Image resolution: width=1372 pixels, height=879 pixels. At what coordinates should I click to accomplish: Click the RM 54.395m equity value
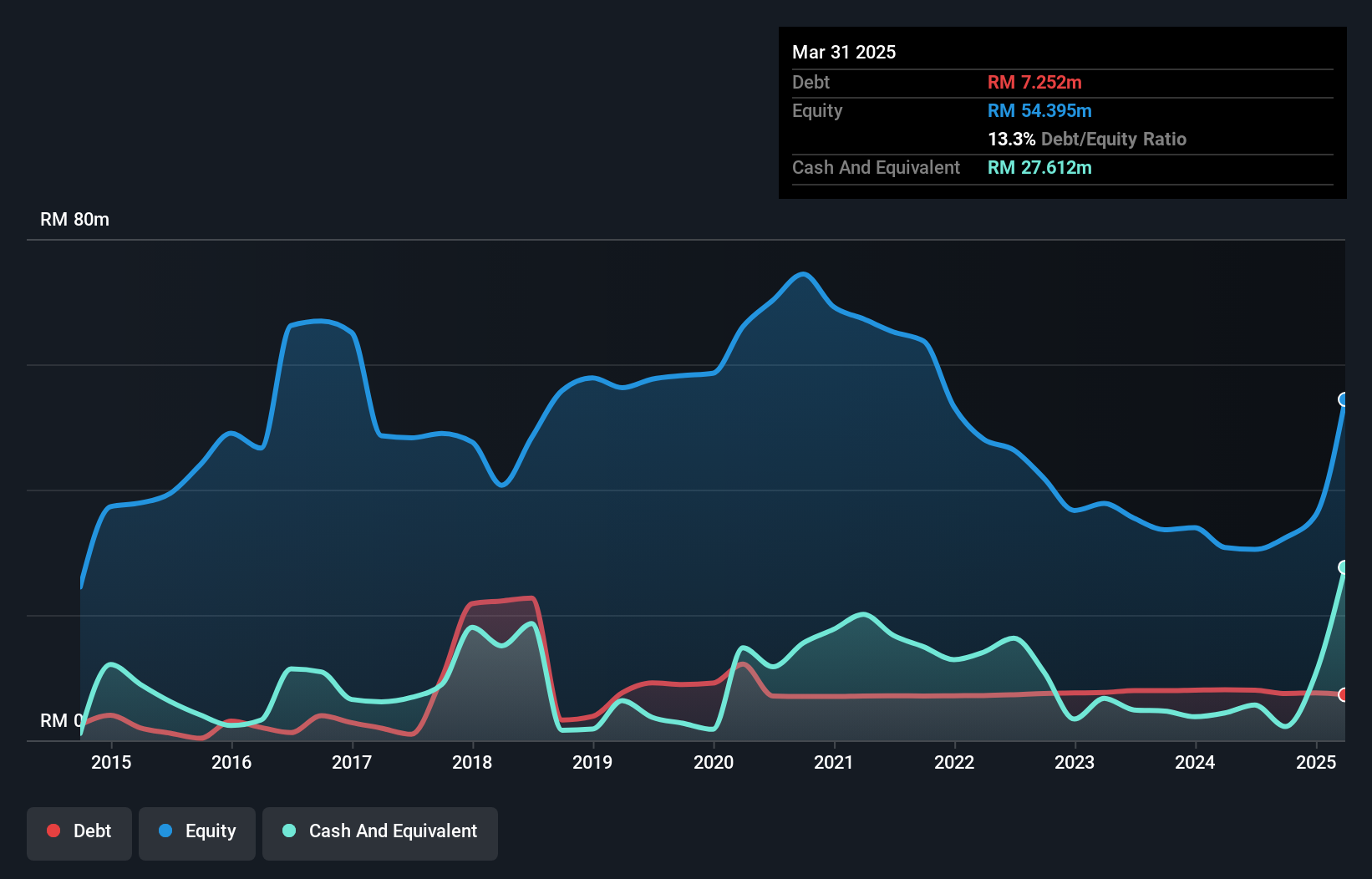(x=1039, y=110)
